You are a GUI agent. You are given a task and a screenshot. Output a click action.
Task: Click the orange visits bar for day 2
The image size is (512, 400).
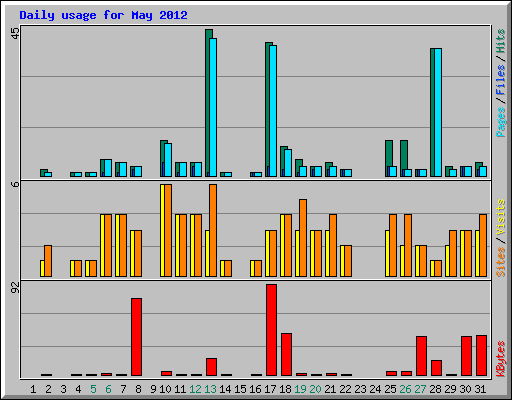pyautogui.click(x=48, y=261)
